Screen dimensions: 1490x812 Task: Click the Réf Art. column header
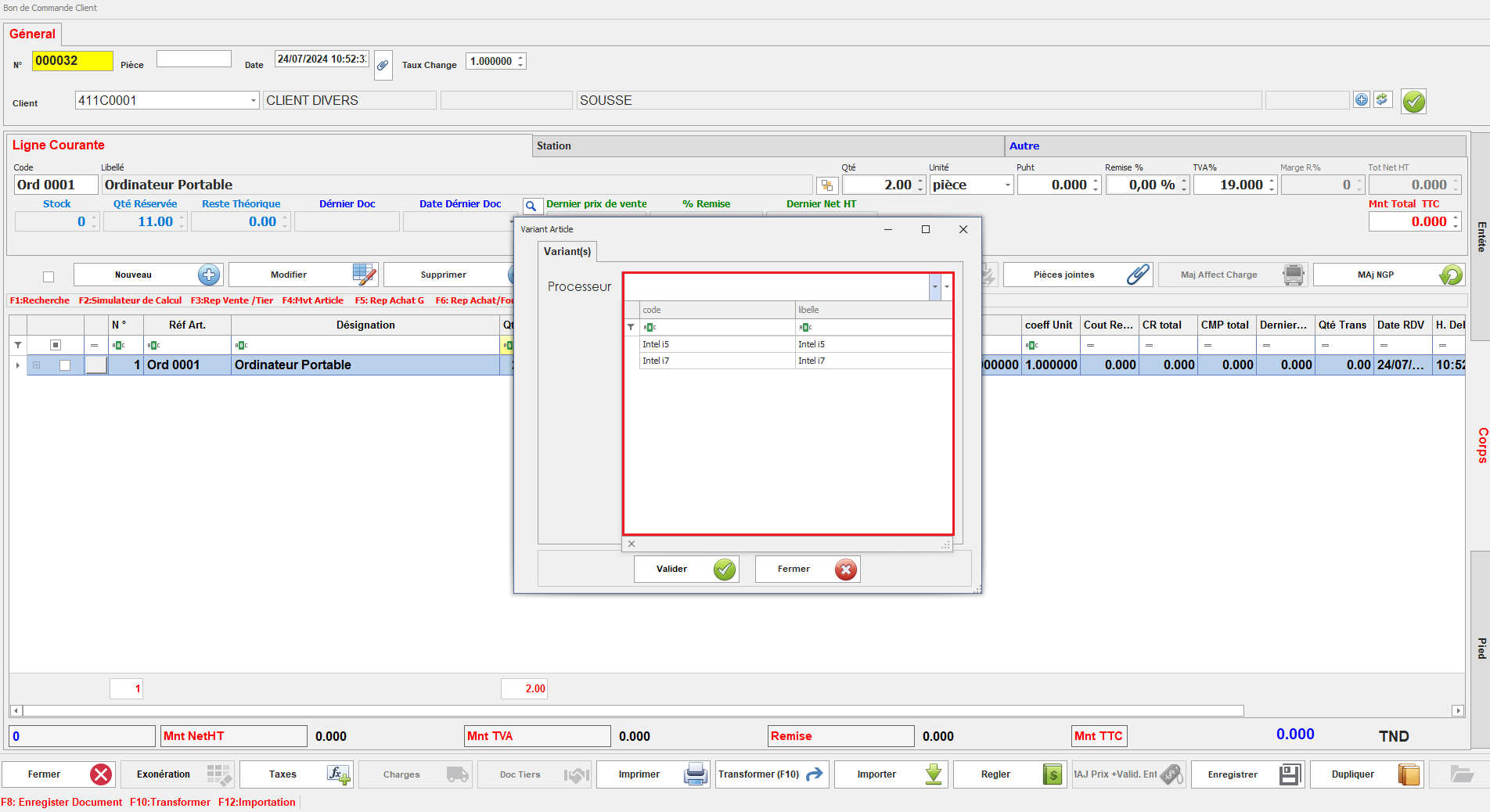pos(187,325)
